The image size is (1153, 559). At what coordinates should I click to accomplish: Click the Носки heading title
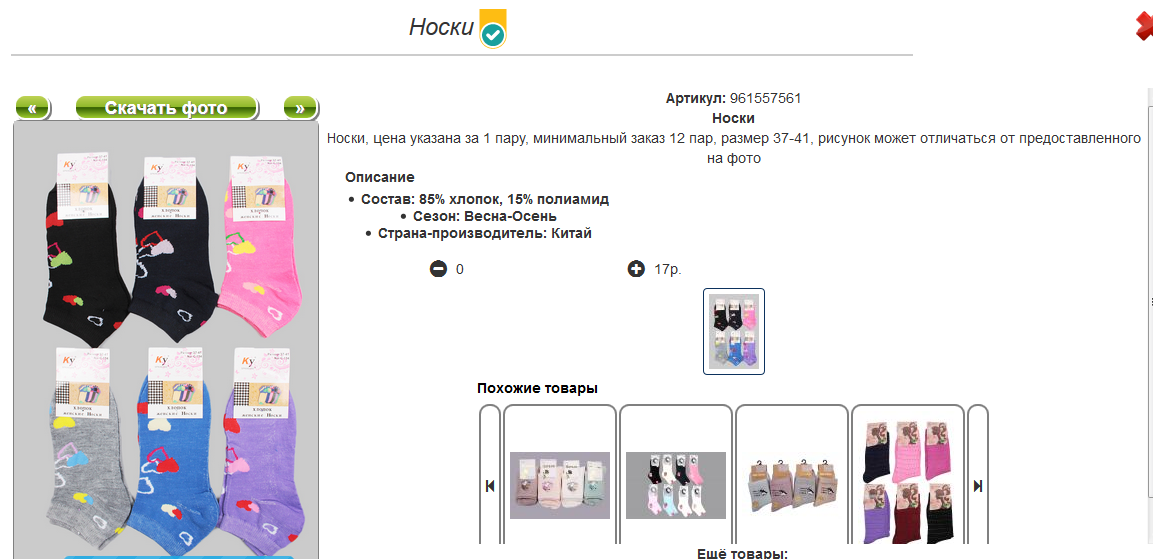pos(441,27)
